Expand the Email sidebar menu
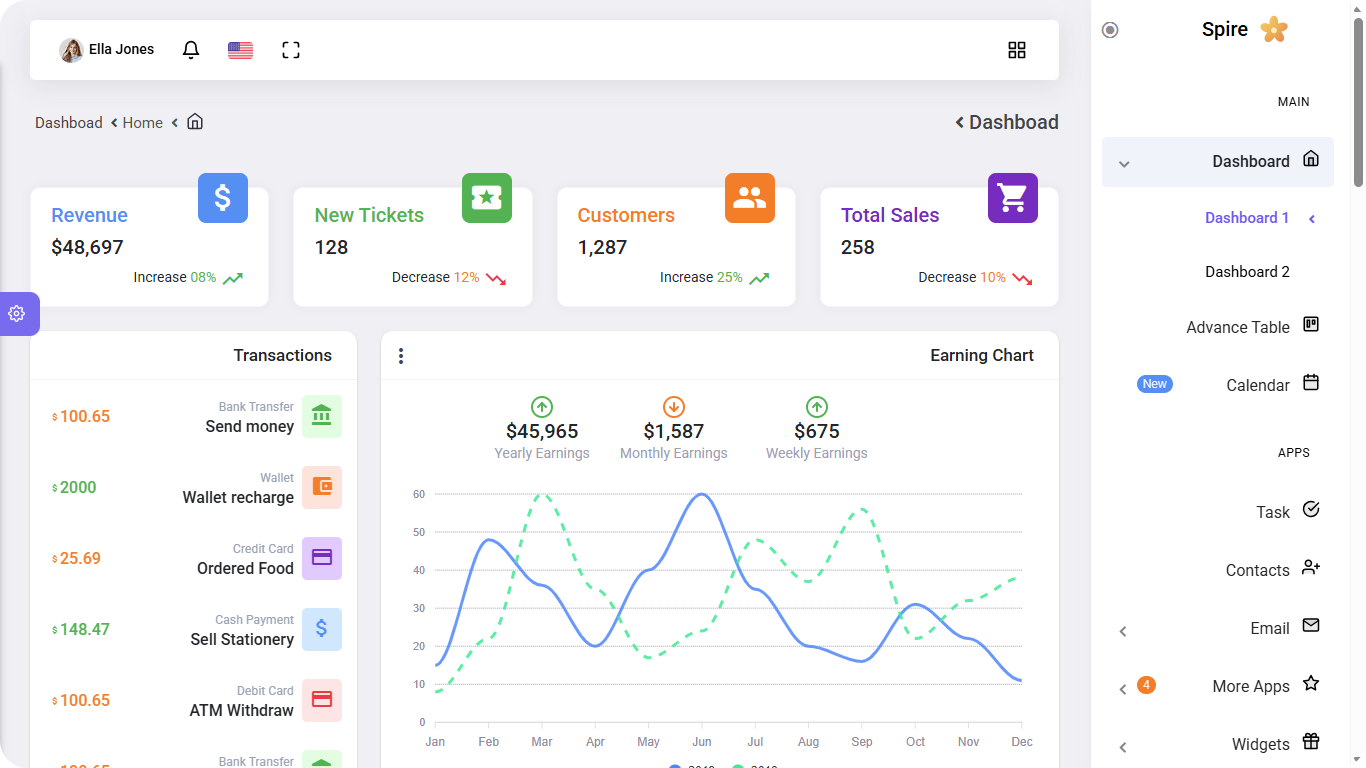1366x768 pixels. point(1218,628)
